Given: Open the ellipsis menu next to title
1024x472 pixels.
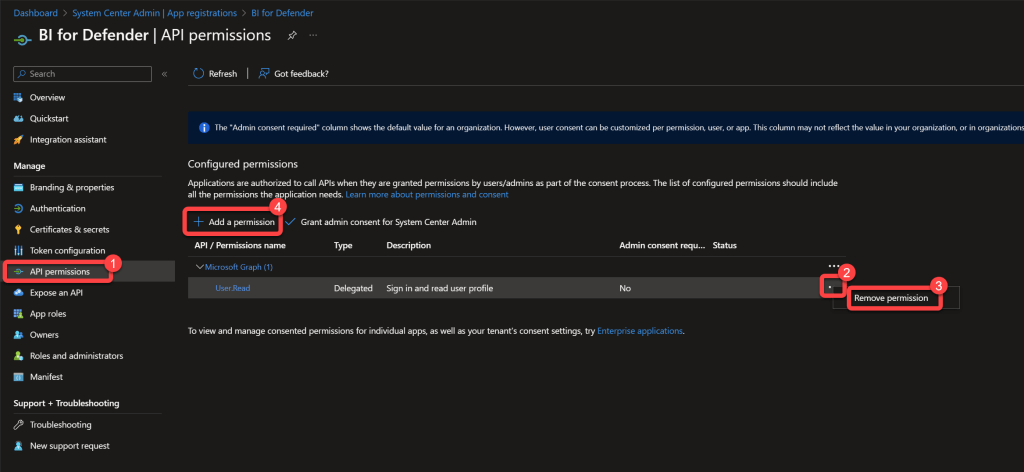Looking at the screenshot, I should [x=314, y=36].
